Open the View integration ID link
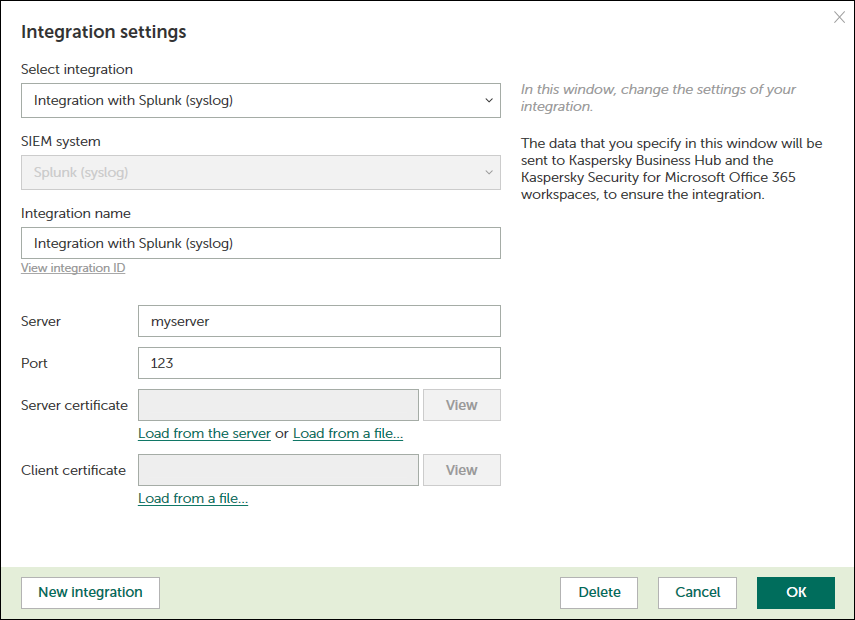Viewport: 855px width, 620px height. (x=73, y=268)
